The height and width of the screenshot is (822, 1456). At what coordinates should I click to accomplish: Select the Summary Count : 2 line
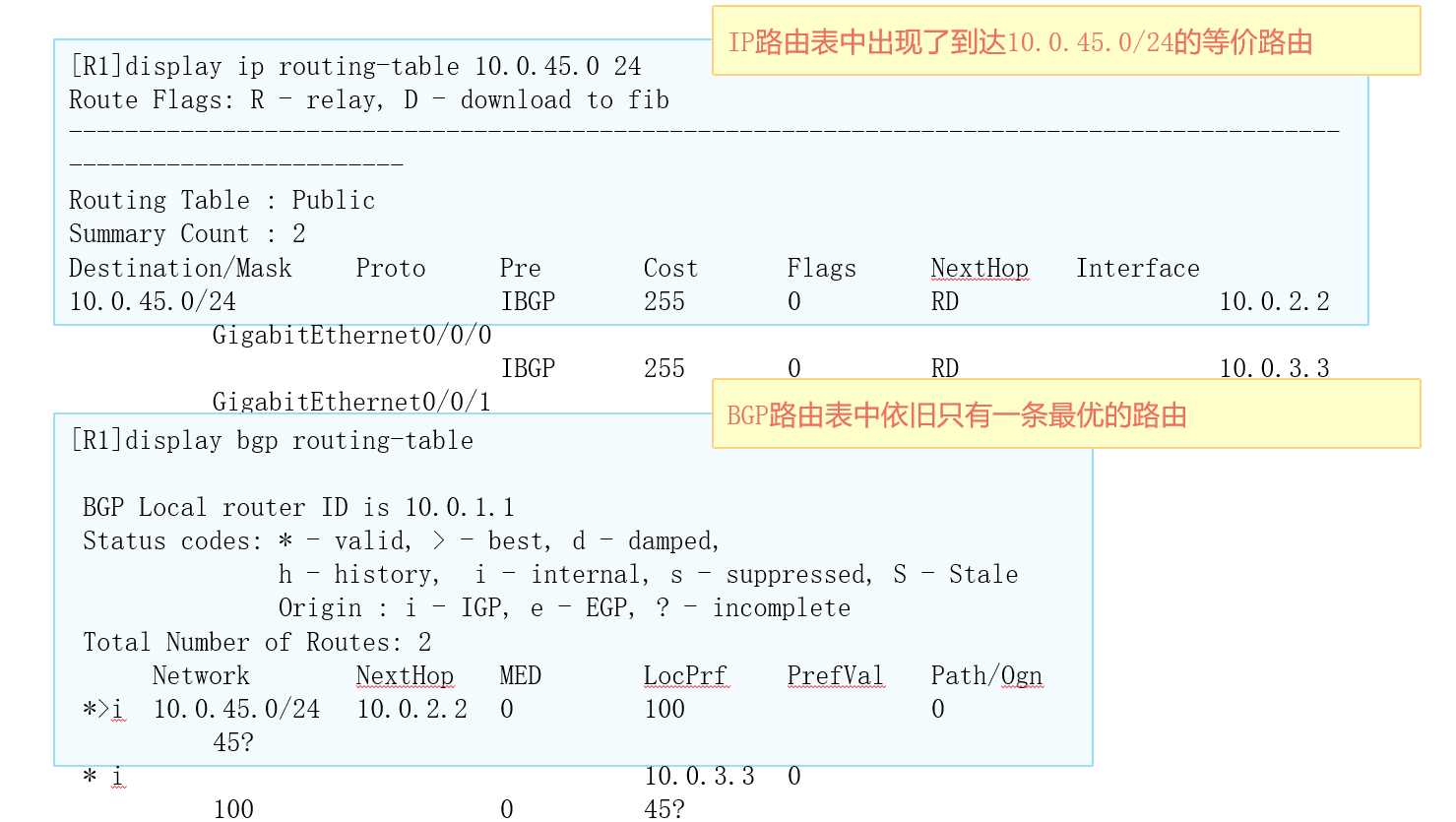187,234
